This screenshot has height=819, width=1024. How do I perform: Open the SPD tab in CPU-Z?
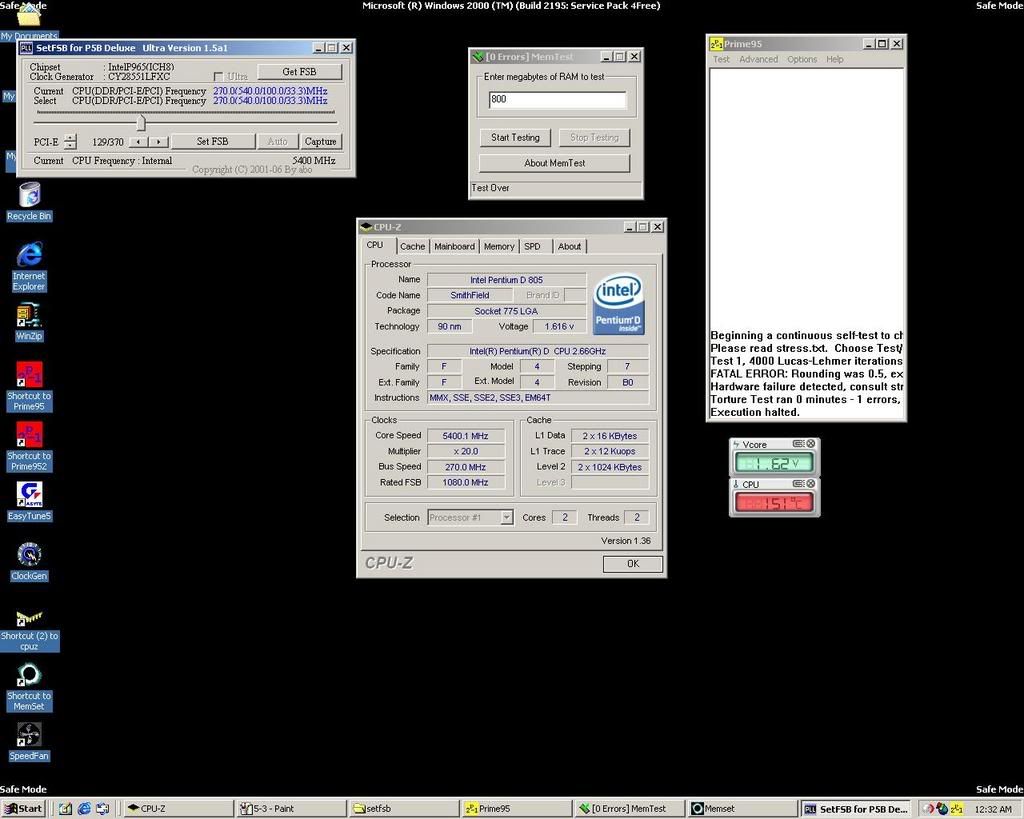point(532,246)
